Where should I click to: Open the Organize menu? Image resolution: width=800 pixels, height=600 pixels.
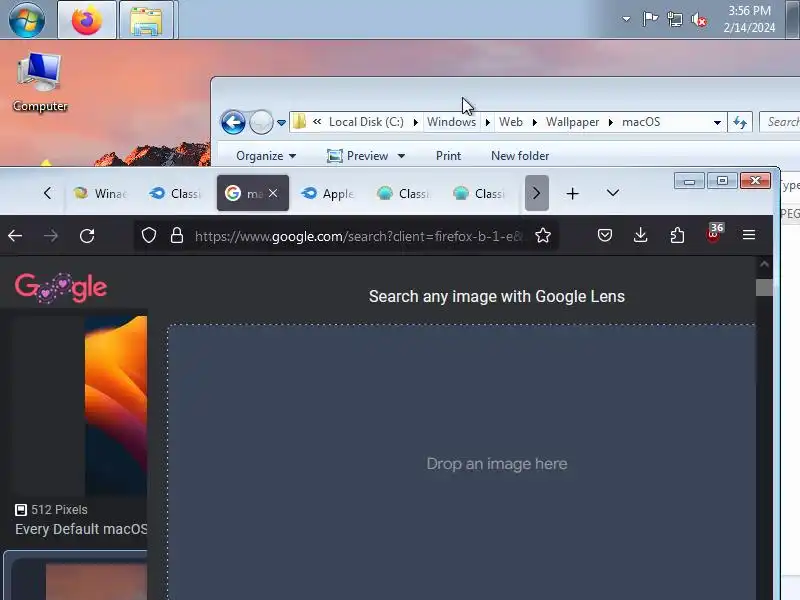266,156
